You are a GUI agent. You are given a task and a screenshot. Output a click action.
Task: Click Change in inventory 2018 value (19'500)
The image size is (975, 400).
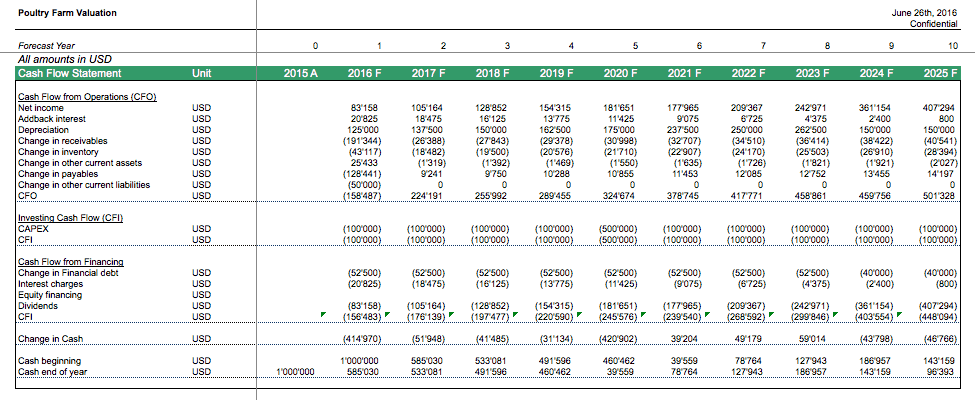(492, 152)
